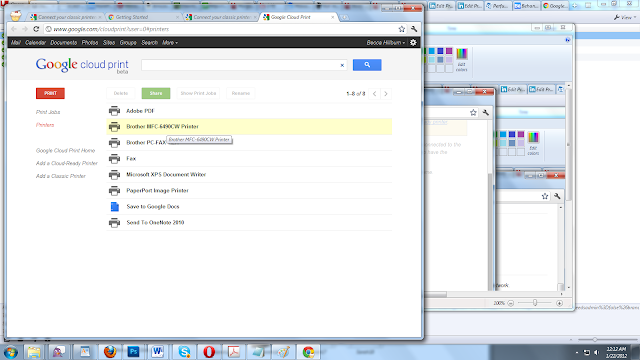Open Documents in the Google bar
This screenshot has height=360, width=640.
(x=63, y=42)
